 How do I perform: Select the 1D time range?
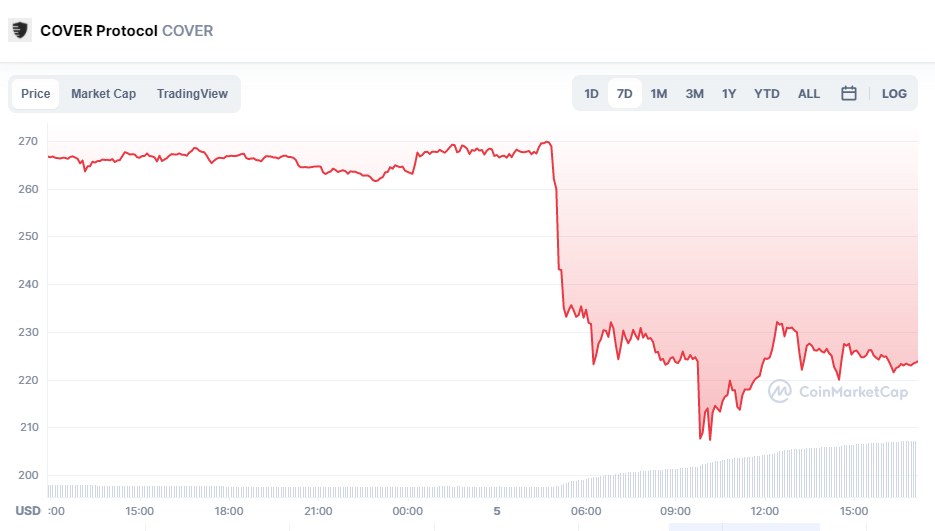(x=591, y=94)
